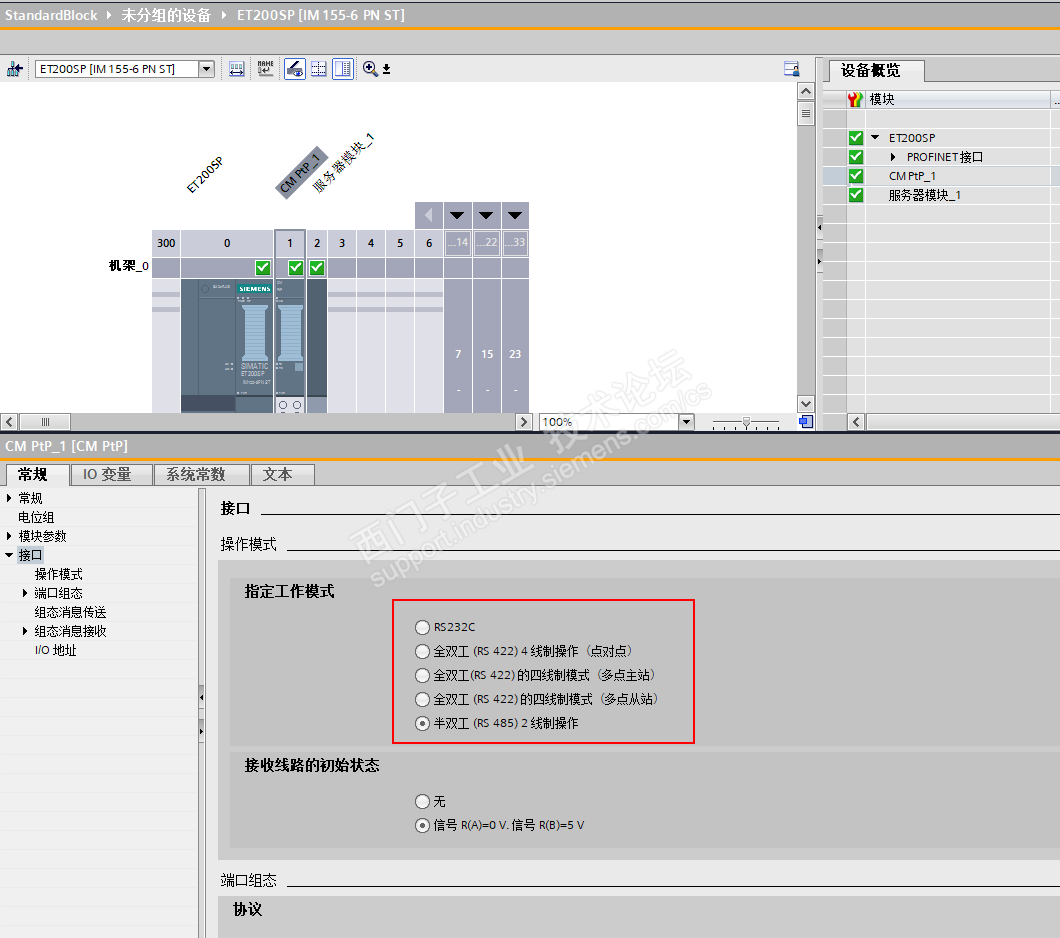Viewport: 1060px width, 938px height.
Task: Select half duplex RS 485 2-wire mode
Action: pos(423,723)
